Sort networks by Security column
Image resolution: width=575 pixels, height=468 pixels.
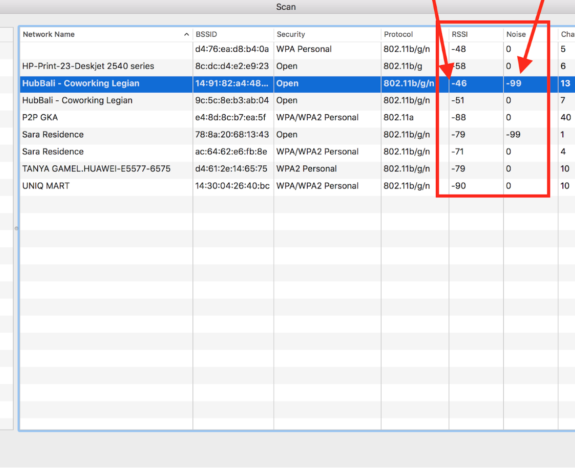tap(327, 34)
